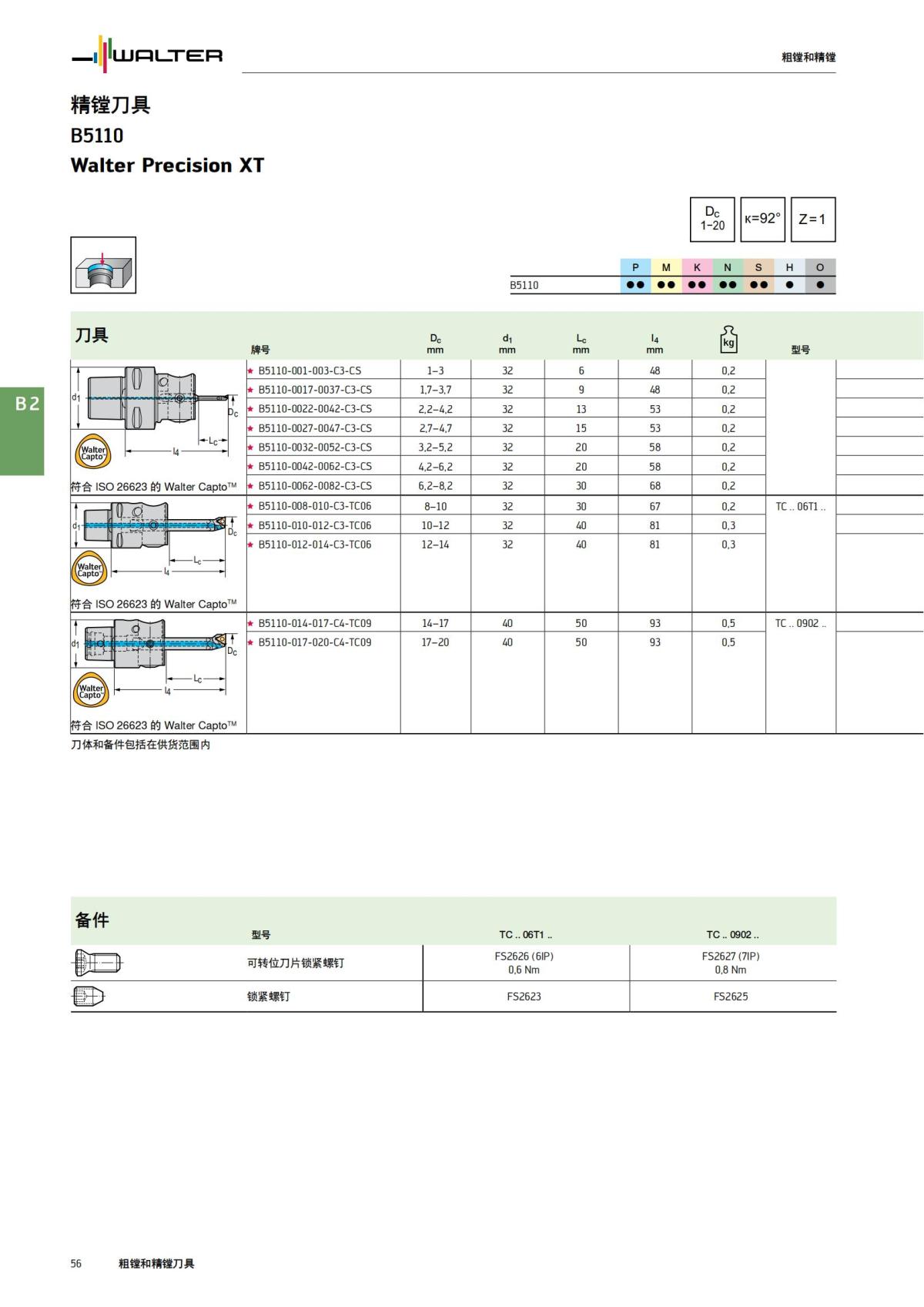This screenshot has width=924, height=1307.
Task: Click the FS2627 (7IP) screw entry
Action: tap(731, 956)
